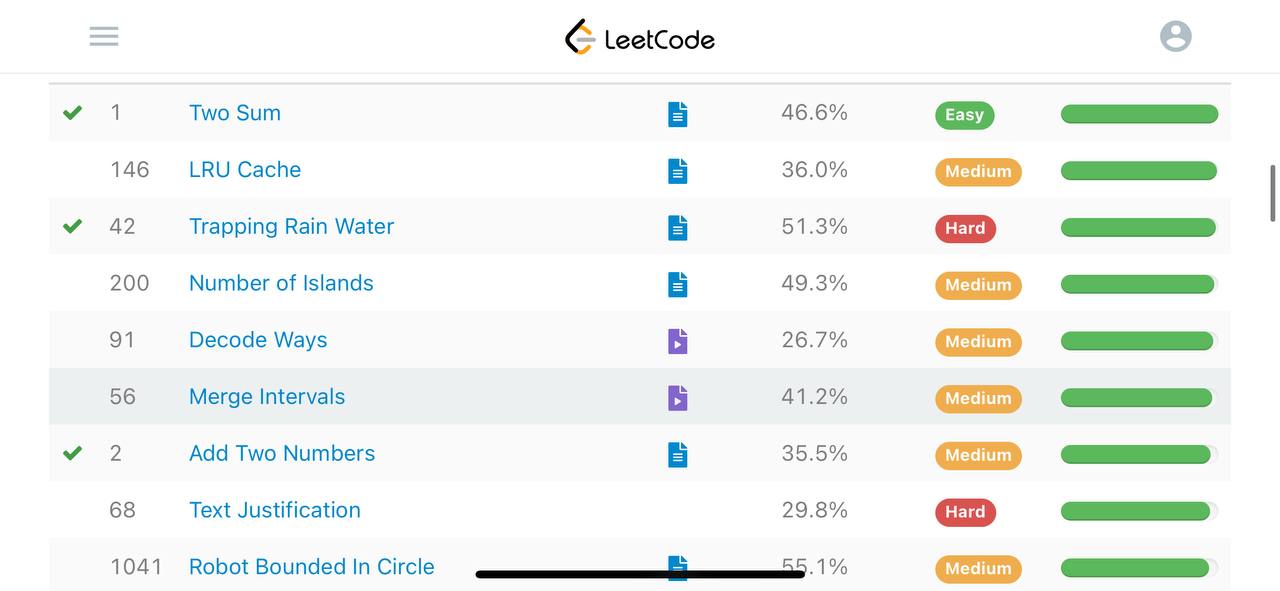1280x591 pixels.
Task: Click the Hard badge on Trapping Rain Water
Action: (965, 228)
